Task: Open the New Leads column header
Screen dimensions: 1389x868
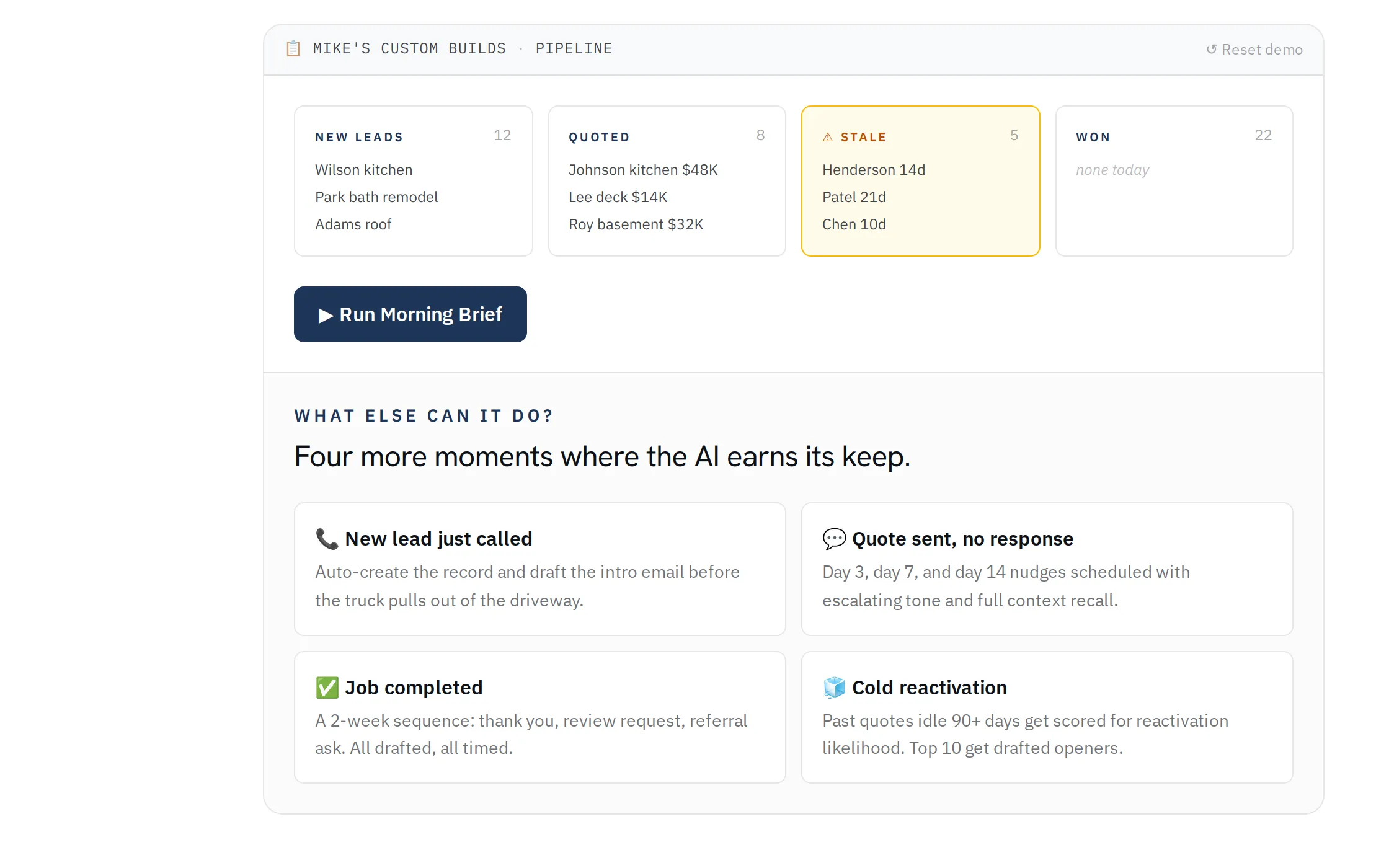Action: point(359,137)
